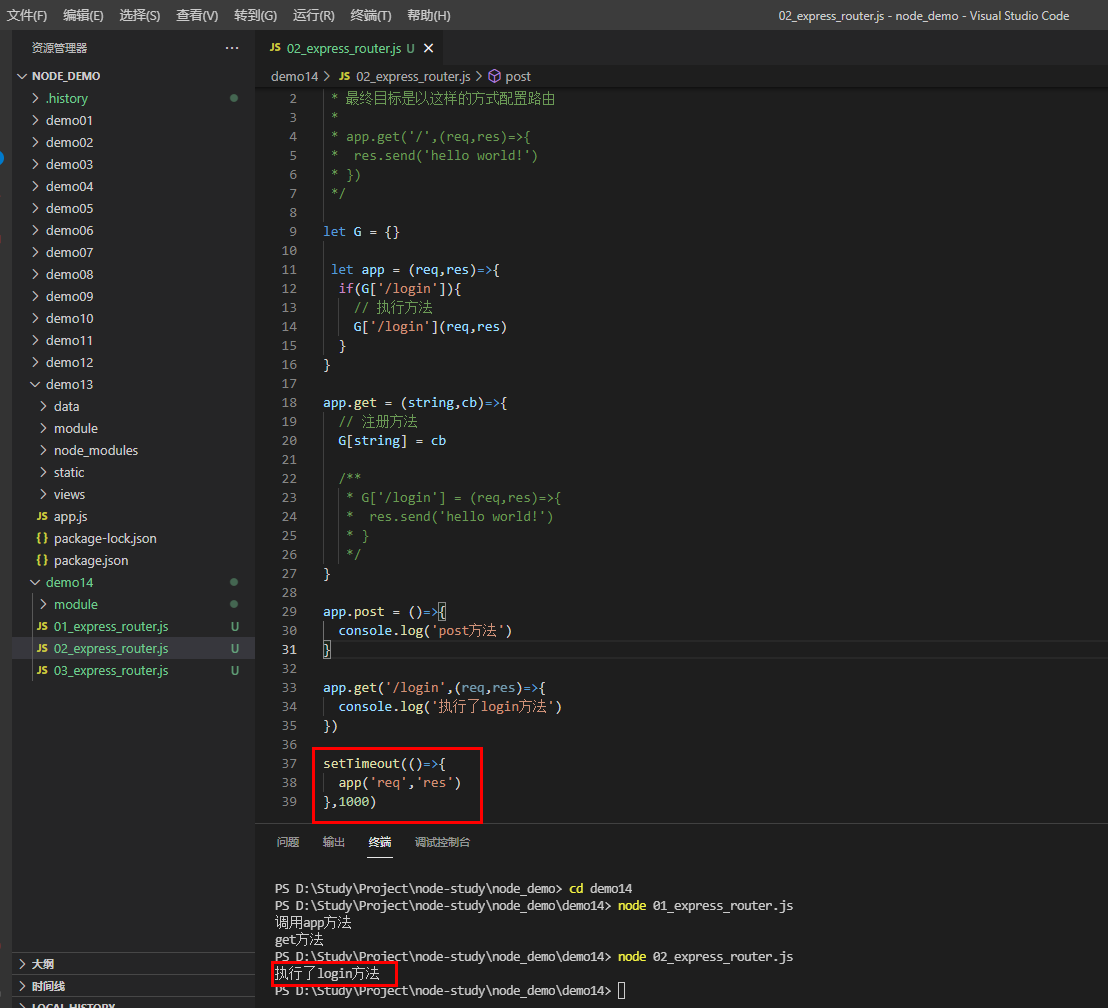Expand the demo07 folder

pyautogui.click(x=134, y=252)
